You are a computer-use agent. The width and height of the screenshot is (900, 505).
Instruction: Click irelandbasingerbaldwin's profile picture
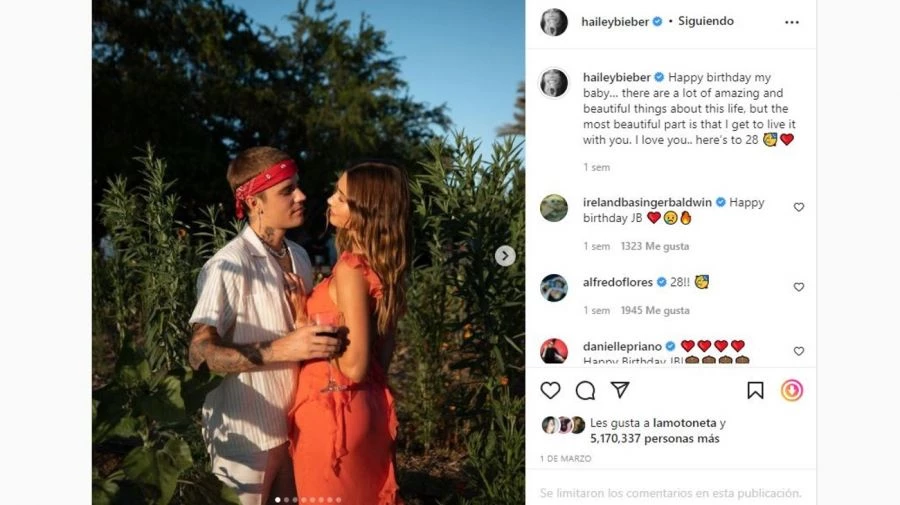(x=554, y=208)
